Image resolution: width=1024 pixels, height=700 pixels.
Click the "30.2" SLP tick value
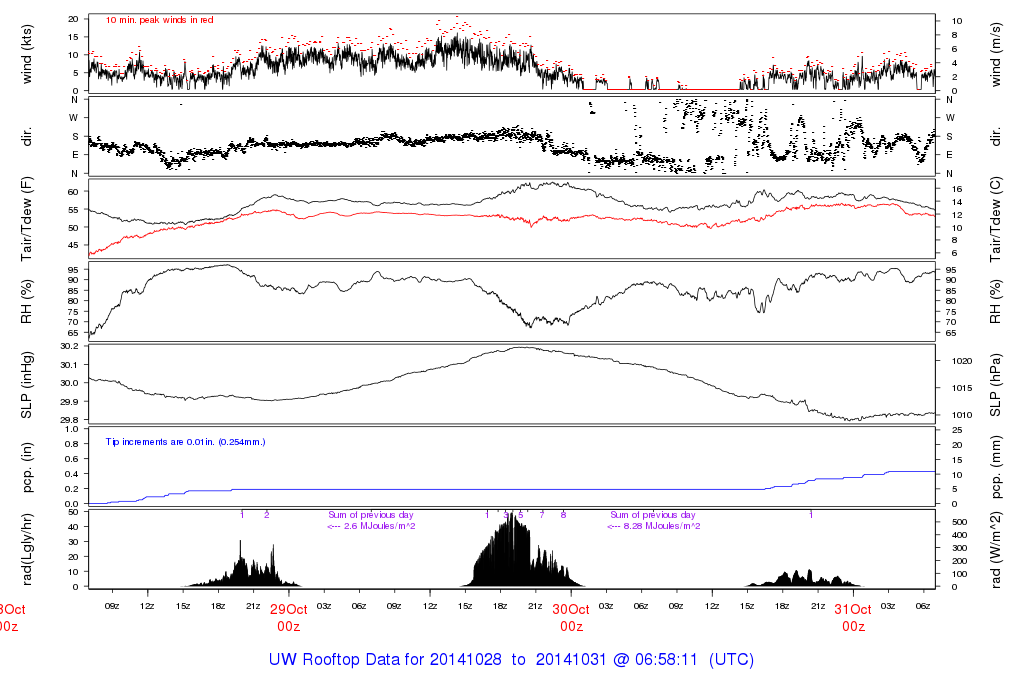click(x=69, y=346)
